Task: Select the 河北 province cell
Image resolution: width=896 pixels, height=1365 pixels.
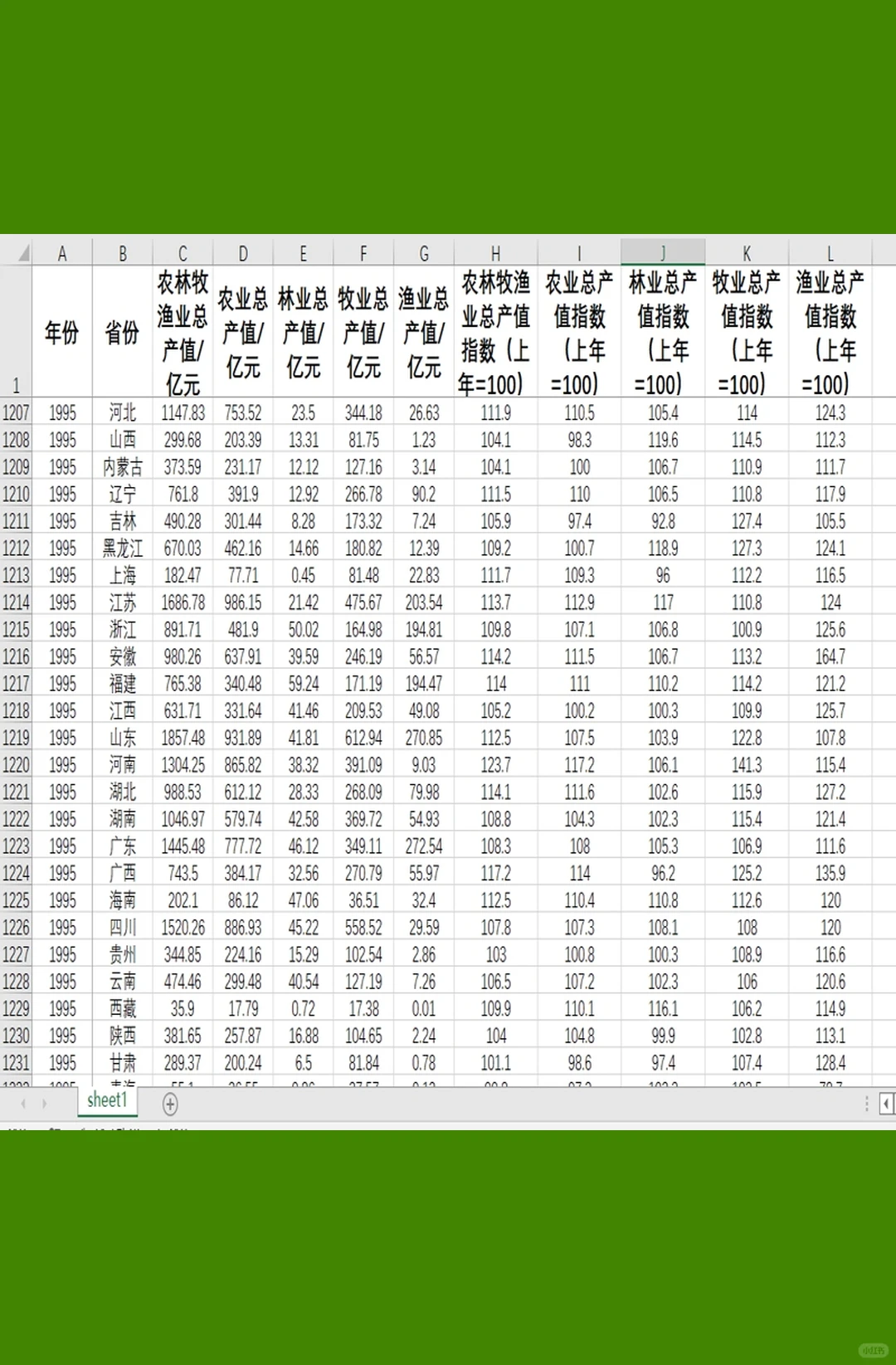Action: [123, 412]
